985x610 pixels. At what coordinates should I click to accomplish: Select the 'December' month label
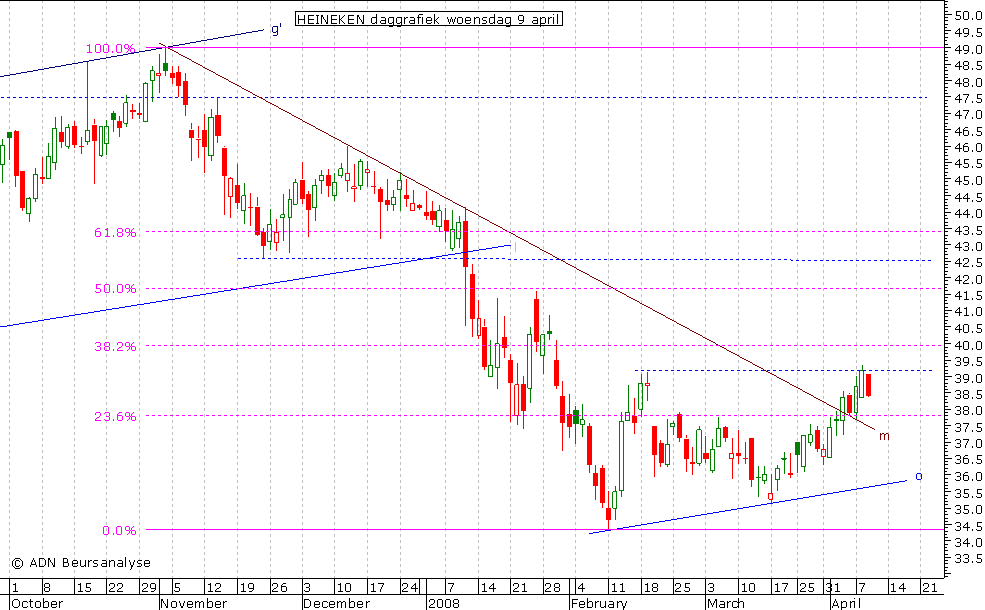(x=335, y=604)
